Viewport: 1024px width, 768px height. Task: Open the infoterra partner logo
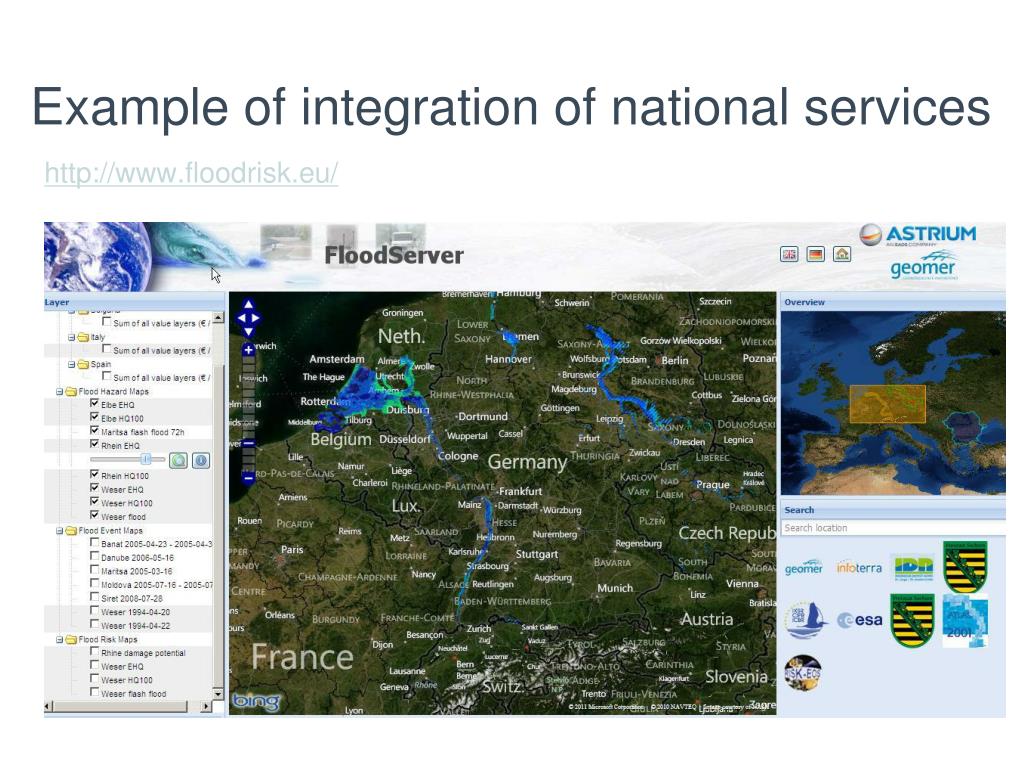click(859, 568)
